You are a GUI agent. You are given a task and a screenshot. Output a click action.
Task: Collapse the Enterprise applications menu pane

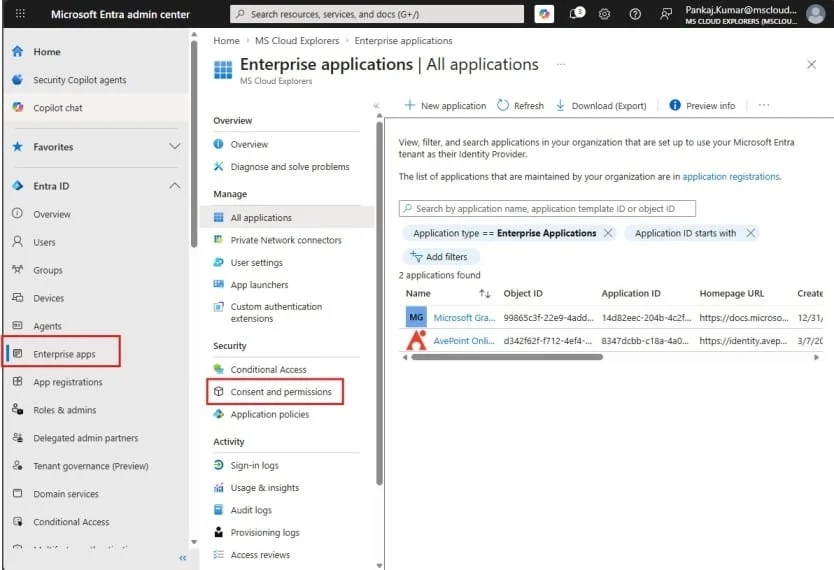click(376, 106)
